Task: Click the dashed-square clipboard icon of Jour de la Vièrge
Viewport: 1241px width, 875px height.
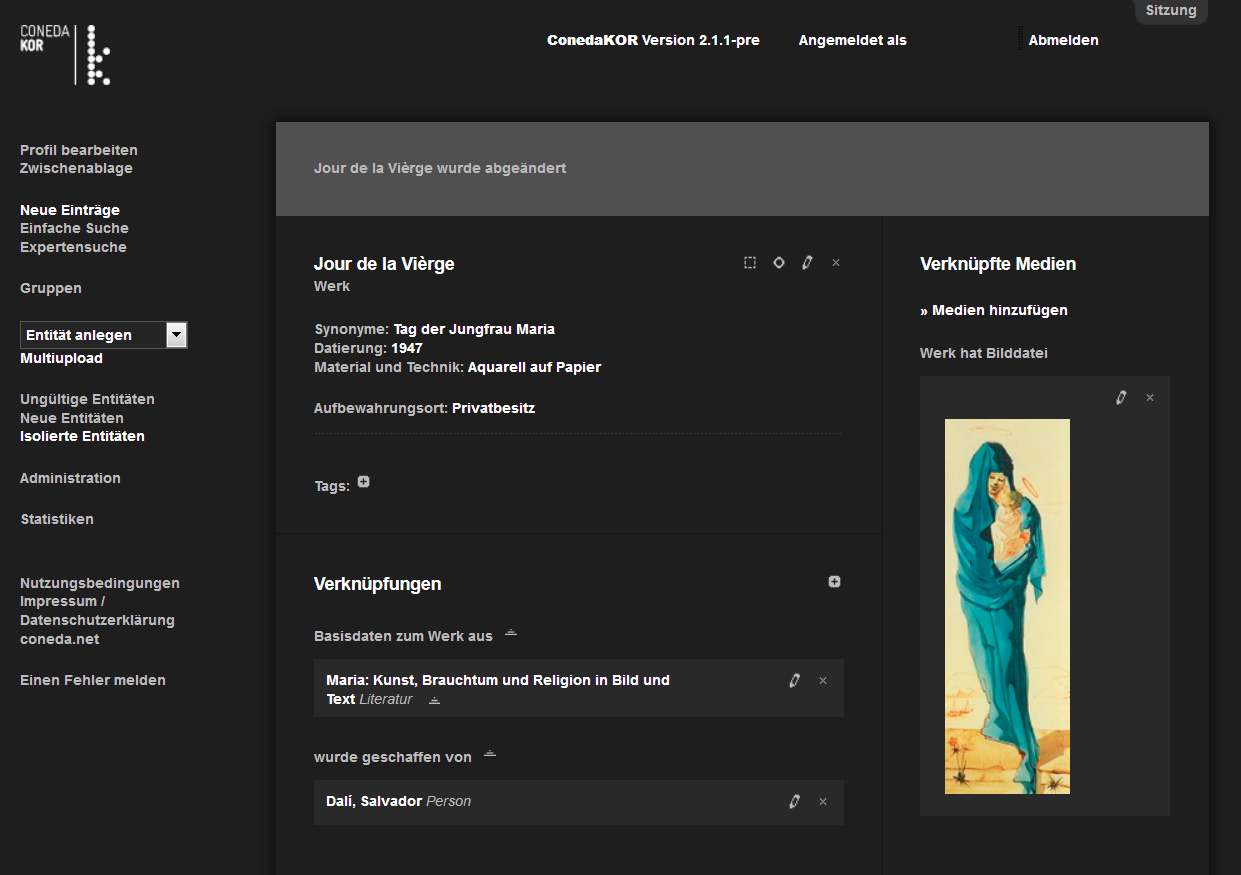Action: [x=750, y=263]
